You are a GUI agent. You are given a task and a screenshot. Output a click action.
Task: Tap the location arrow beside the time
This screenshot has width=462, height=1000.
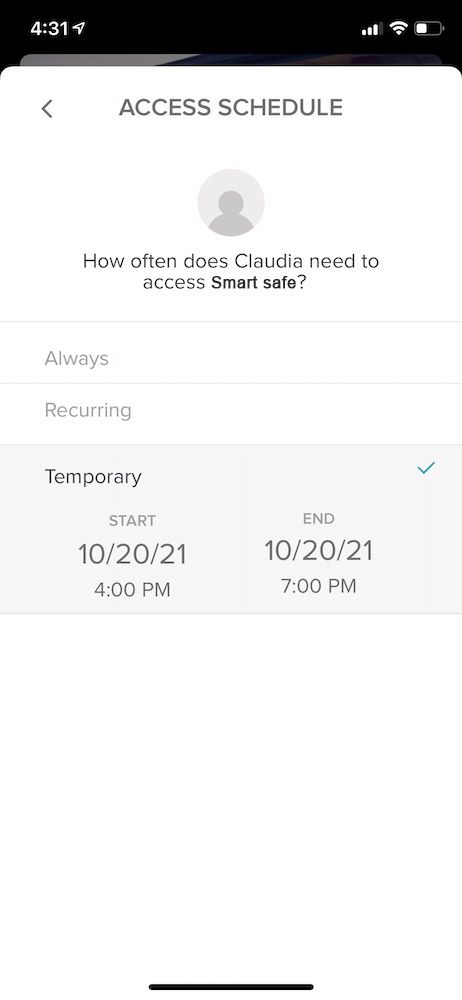80,28
